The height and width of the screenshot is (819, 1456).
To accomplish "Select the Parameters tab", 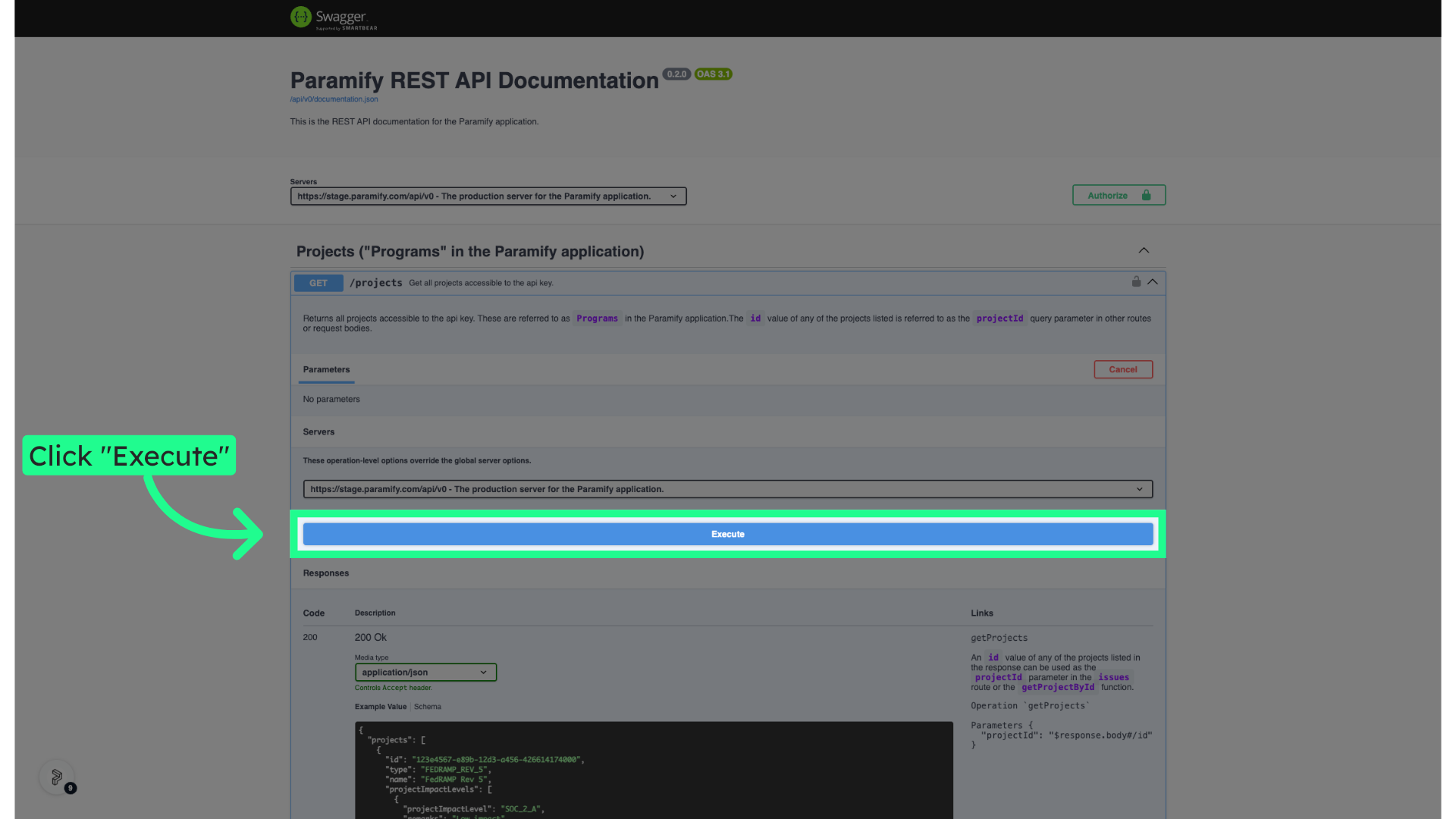I will tap(326, 369).
